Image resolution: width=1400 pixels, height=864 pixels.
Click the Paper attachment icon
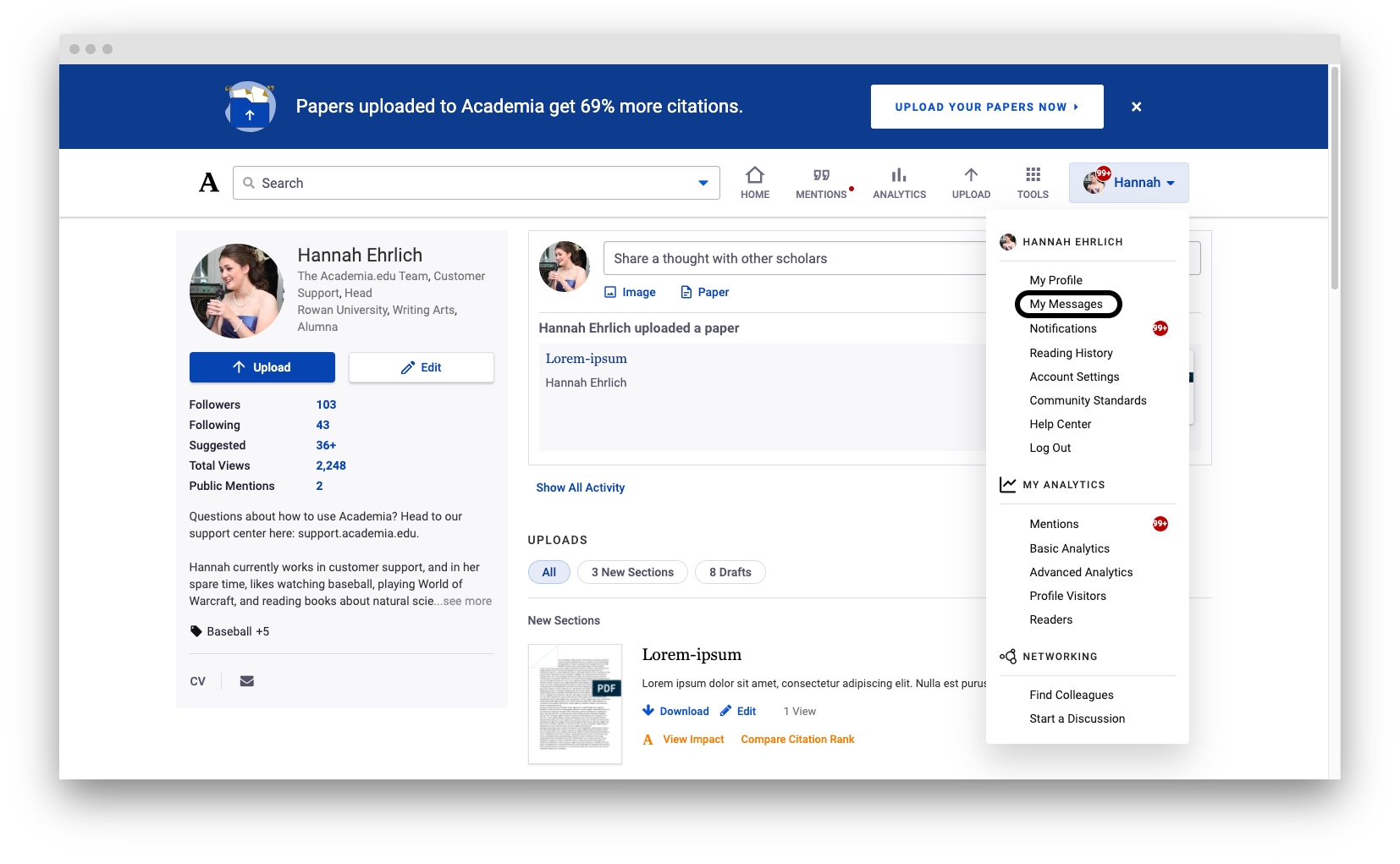(686, 292)
